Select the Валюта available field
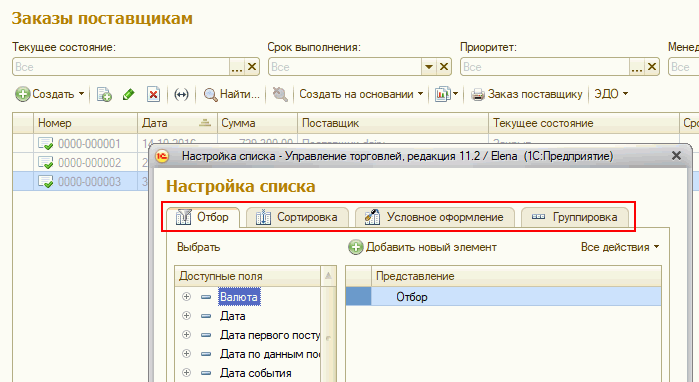This screenshot has height=382, width=699. pos(239,297)
